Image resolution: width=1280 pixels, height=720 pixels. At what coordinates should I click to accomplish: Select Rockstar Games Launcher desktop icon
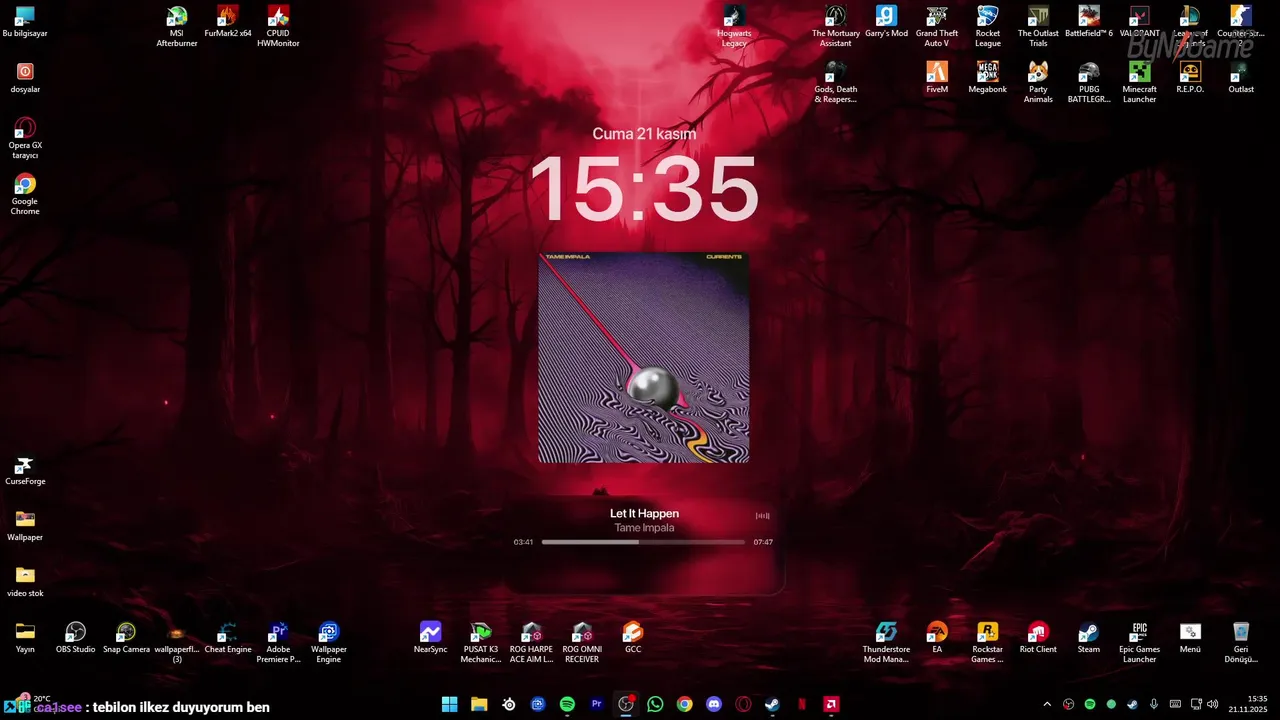coord(988,642)
